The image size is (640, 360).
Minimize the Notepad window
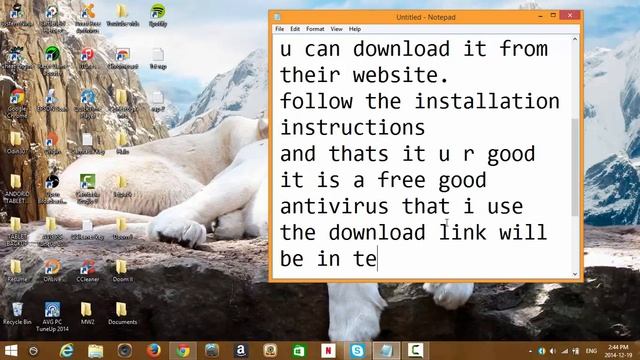tap(540, 16)
